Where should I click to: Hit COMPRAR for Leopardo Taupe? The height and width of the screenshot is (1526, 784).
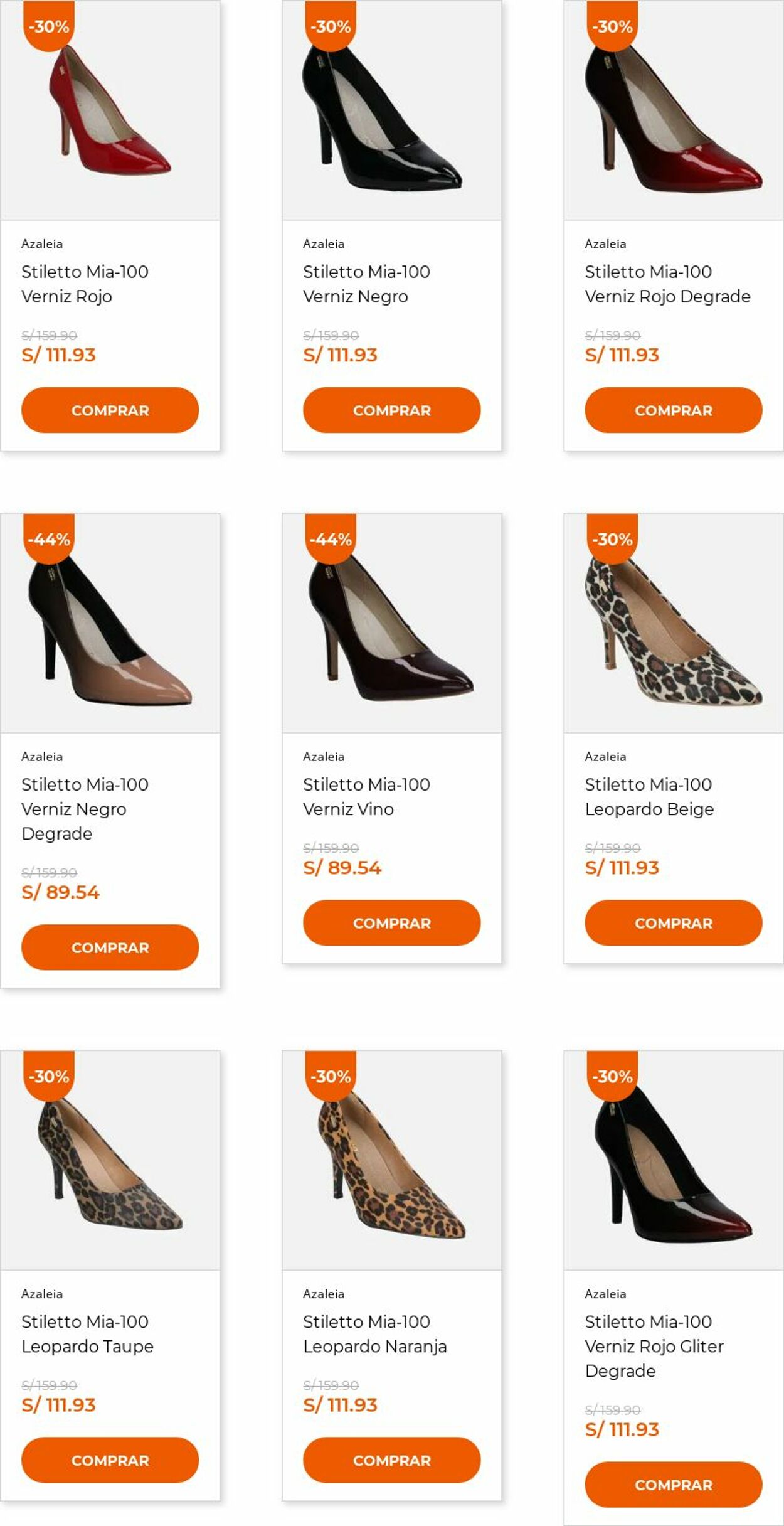pyautogui.click(x=110, y=1460)
